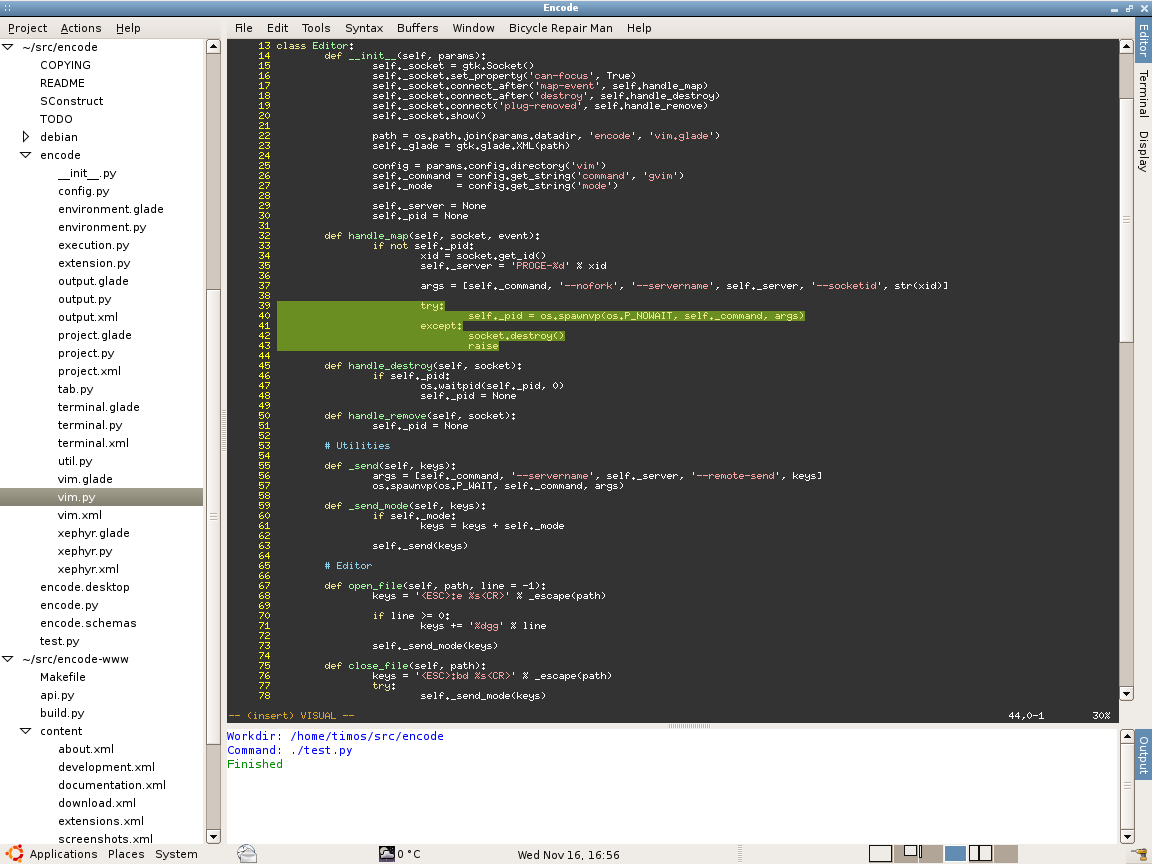This screenshot has height=864, width=1152.
Task: Click the up arrow of the editor scrollbar
Action: click(x=1126, y=46)
